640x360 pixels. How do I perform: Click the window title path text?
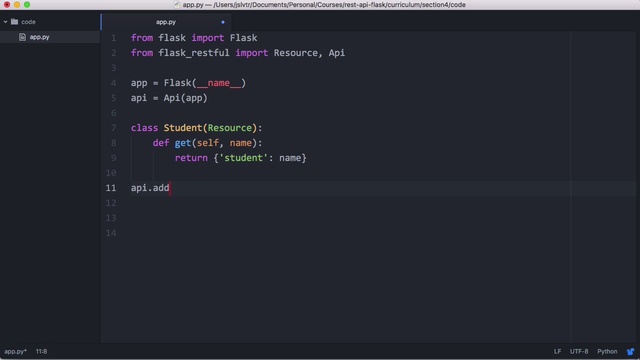(324, 5)
